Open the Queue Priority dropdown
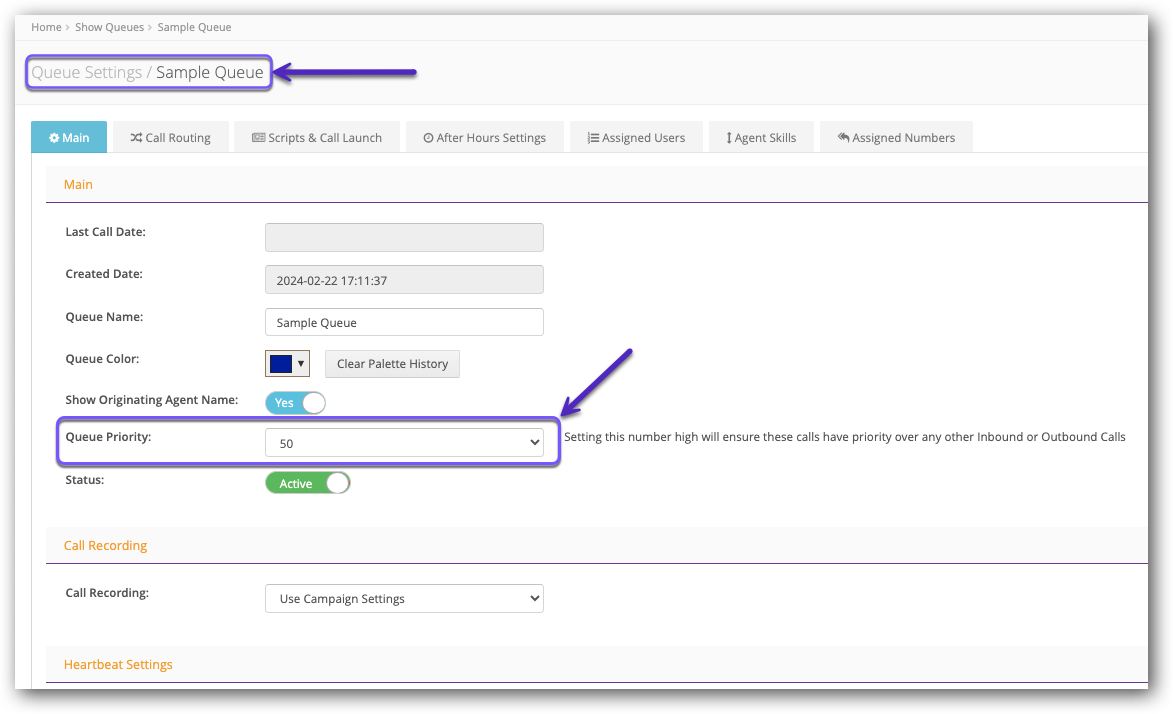Screen dimensions: 1173x714 coord(404,442)
